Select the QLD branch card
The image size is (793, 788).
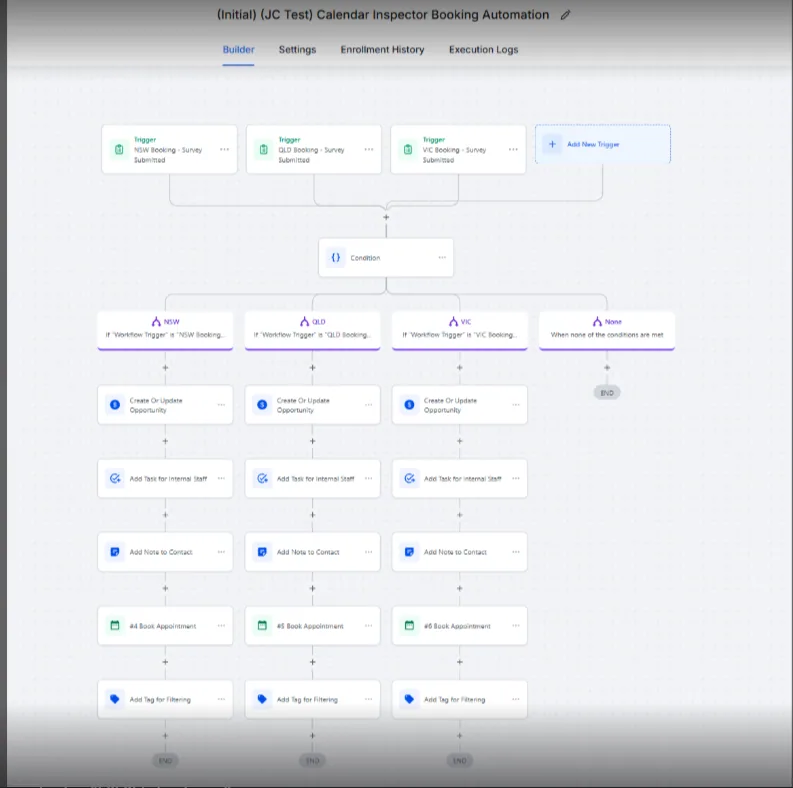313,330
